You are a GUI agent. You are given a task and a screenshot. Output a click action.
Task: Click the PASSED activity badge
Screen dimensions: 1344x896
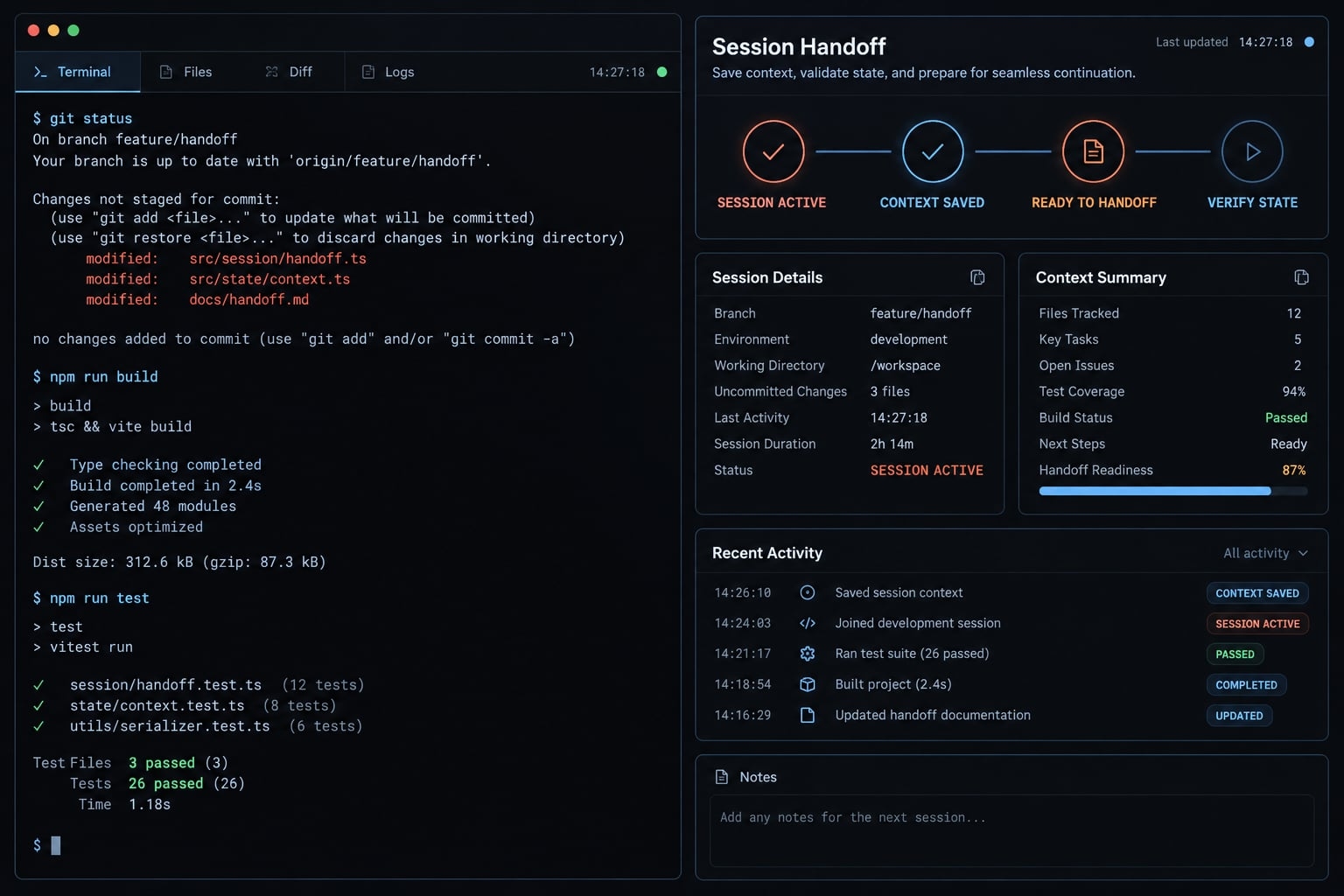tap(1235, 654)
